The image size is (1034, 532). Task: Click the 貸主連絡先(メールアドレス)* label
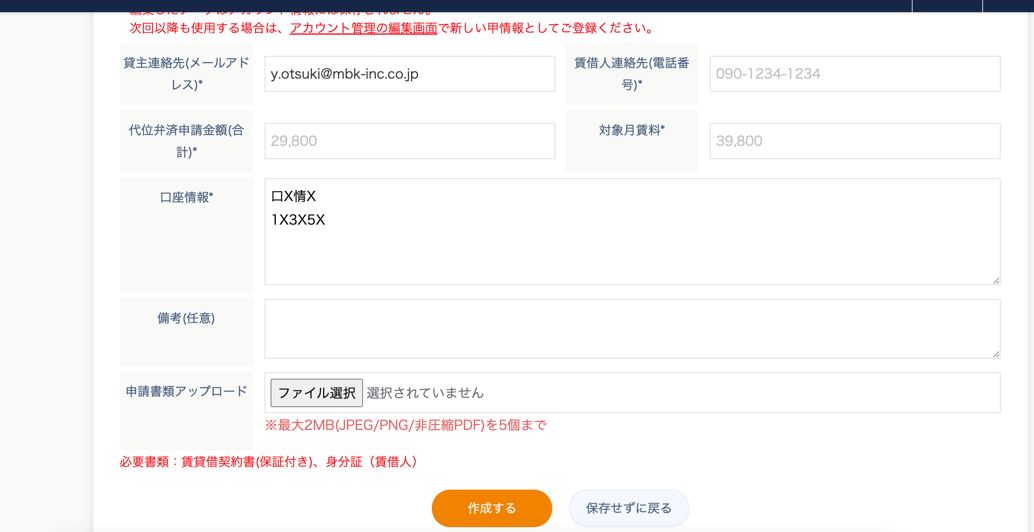pos(186,74)
